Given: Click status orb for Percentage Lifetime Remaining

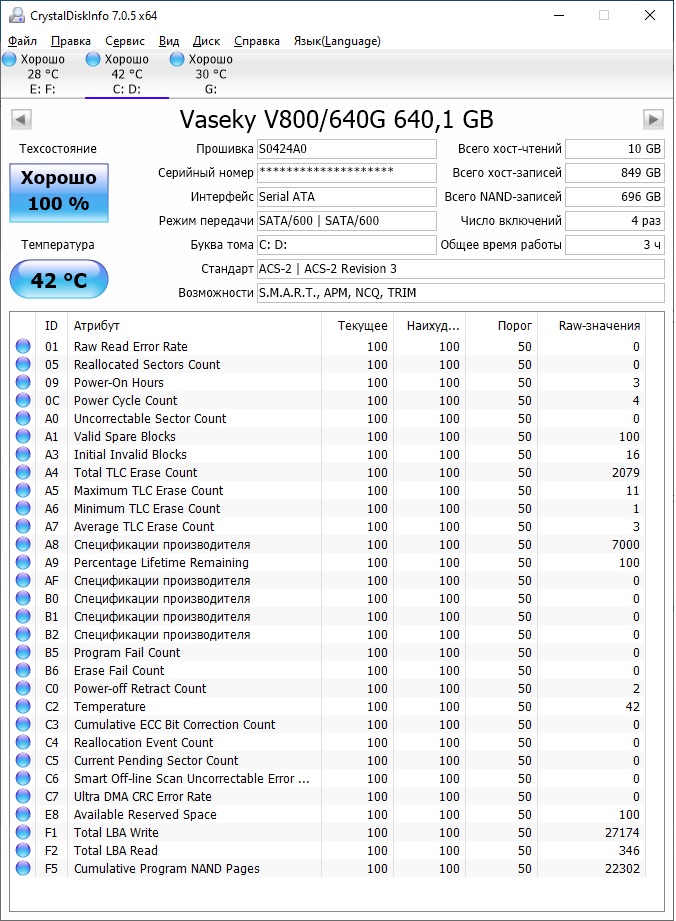Looking at the screenshot, I should (x=23, y=562).
